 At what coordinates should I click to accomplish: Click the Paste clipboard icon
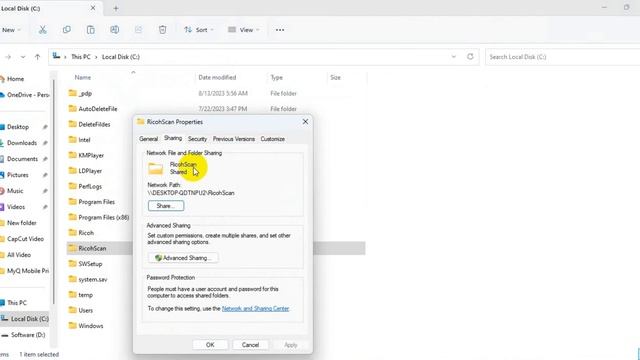tap(91, 30)
